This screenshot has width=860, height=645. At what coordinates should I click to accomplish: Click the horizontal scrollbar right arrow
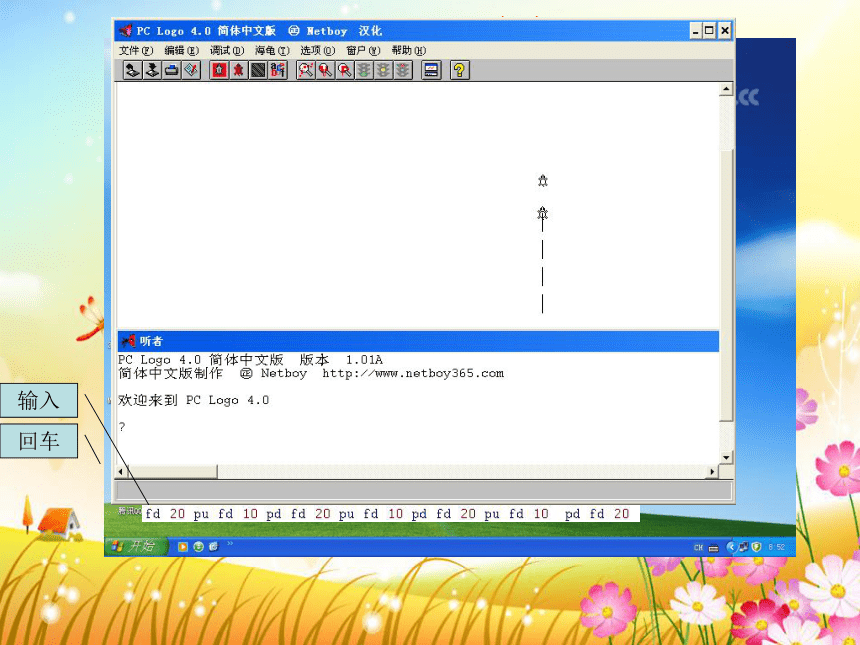712,471
